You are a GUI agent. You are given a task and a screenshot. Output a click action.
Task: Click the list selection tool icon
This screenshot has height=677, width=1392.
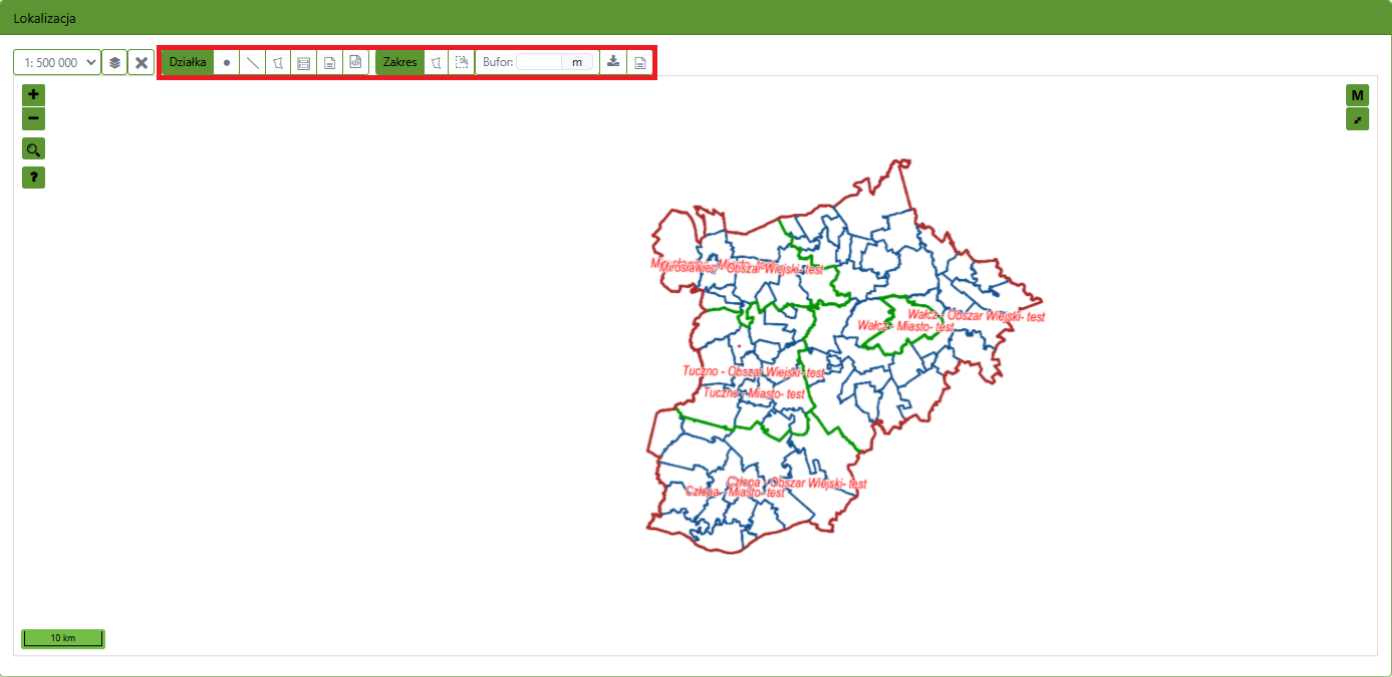(303, 62)
